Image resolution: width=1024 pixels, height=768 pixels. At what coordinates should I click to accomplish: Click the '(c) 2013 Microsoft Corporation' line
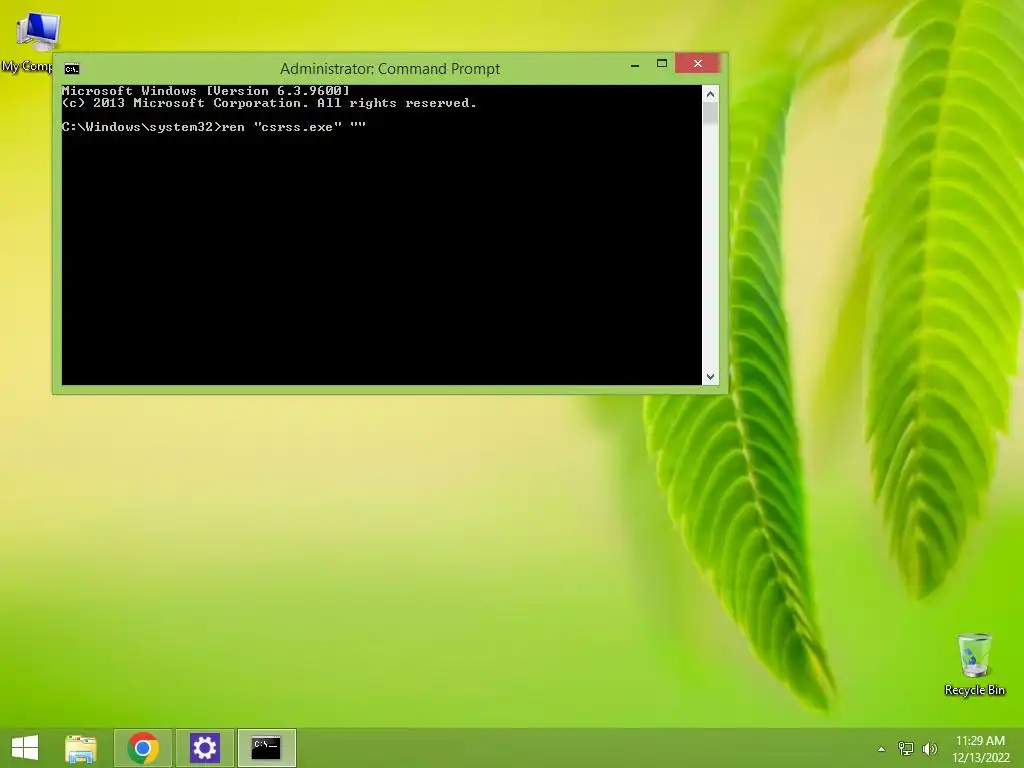[x=269, y=103]
